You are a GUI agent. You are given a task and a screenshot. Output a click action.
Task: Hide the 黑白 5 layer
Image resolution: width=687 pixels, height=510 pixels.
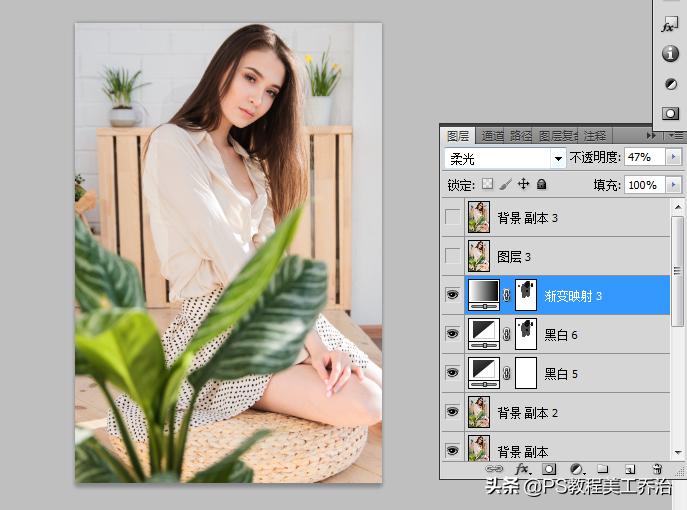tap(453, 373)
